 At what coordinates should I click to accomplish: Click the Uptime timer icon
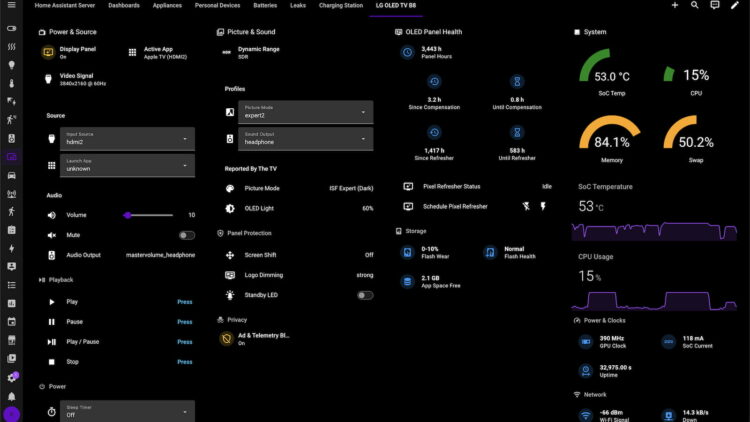586,371
